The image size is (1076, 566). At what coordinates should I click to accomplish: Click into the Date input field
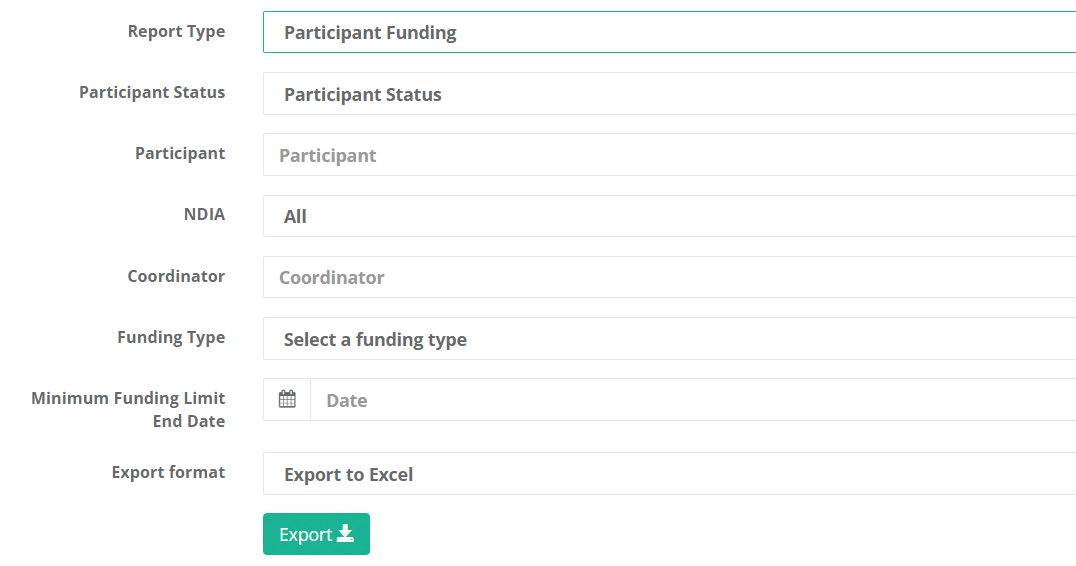(693, 400)
